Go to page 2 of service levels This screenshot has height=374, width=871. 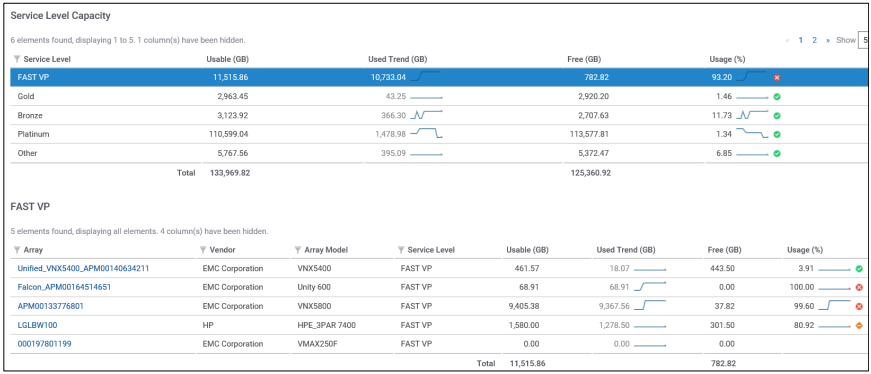(x=814, y=40)
